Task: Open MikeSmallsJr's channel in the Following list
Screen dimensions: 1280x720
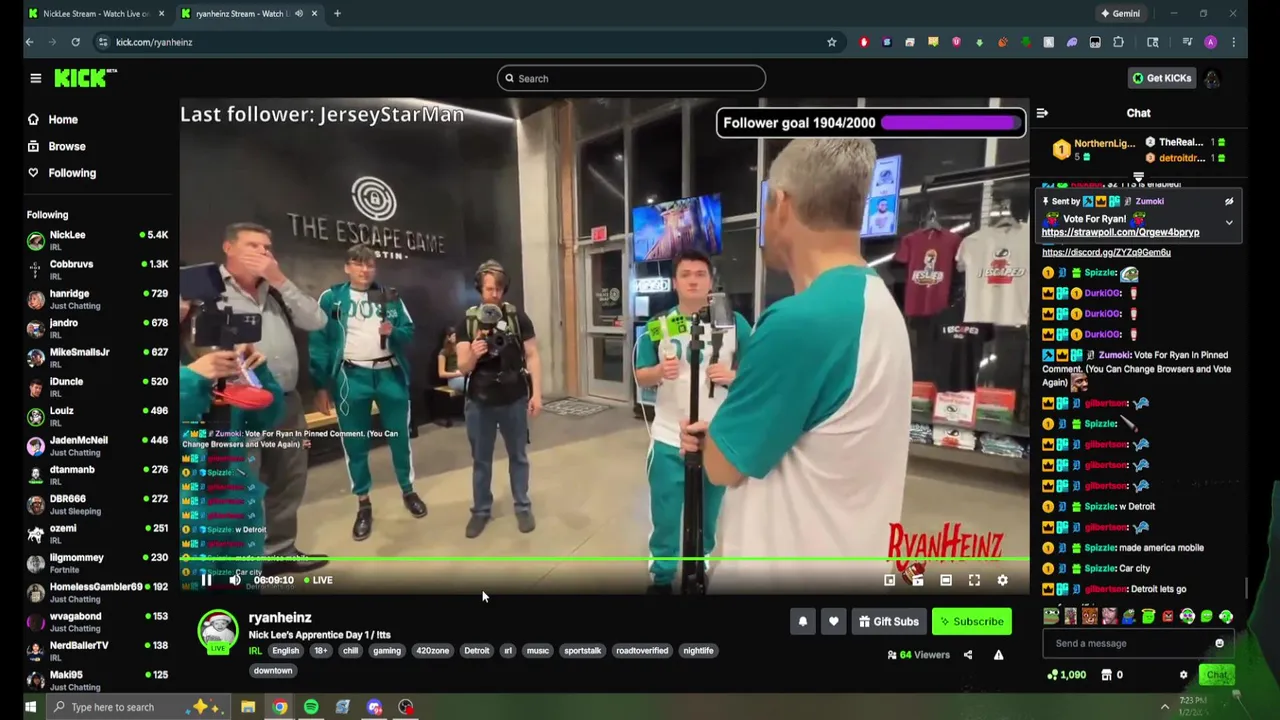Action: pos(98,357)
